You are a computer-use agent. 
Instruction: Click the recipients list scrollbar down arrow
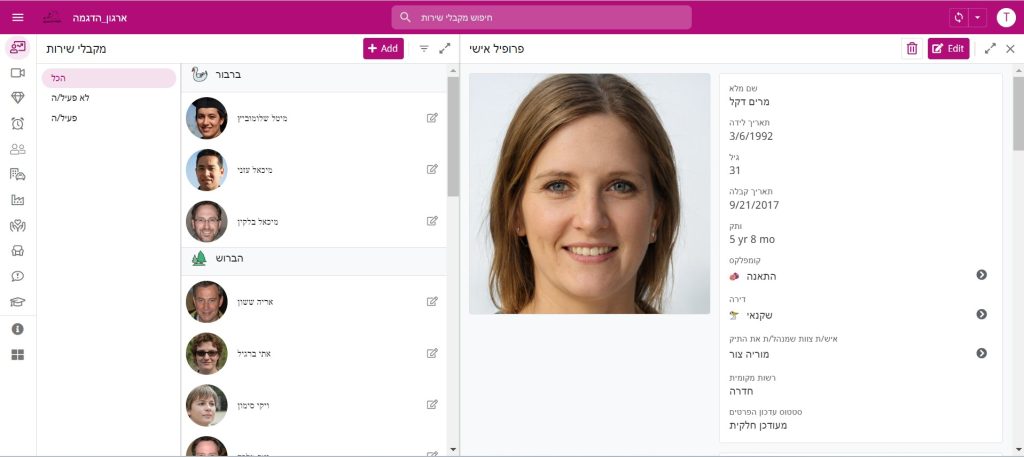[453, 450]
